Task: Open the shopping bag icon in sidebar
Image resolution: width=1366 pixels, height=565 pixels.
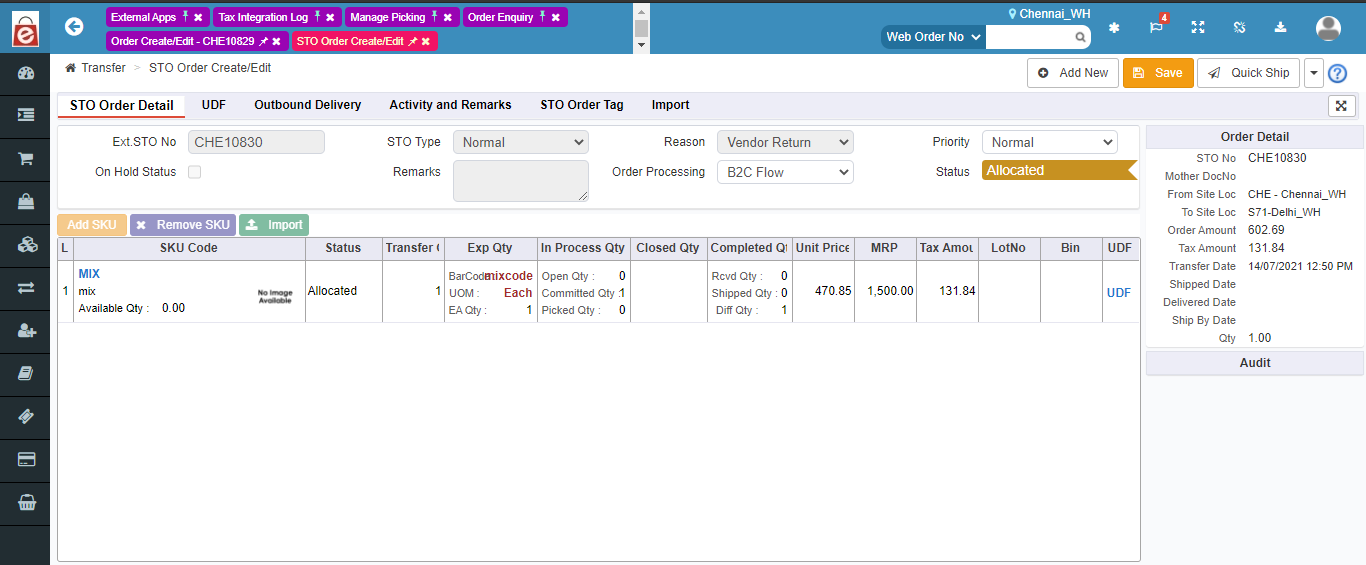Action: click(26, 202)
